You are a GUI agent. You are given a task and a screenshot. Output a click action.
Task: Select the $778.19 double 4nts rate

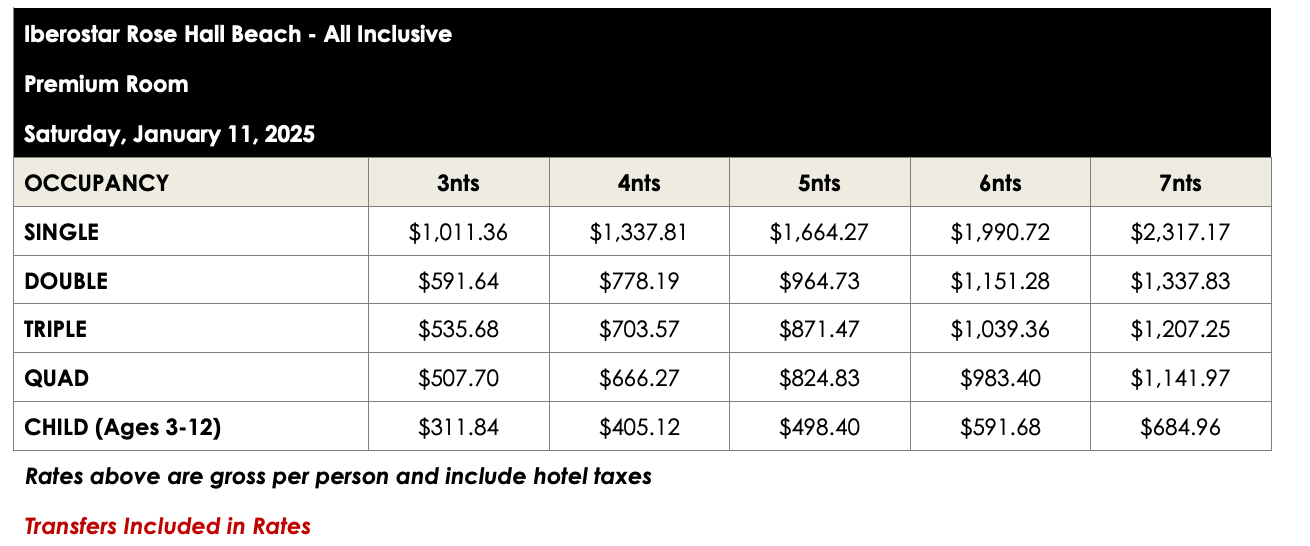639,281
